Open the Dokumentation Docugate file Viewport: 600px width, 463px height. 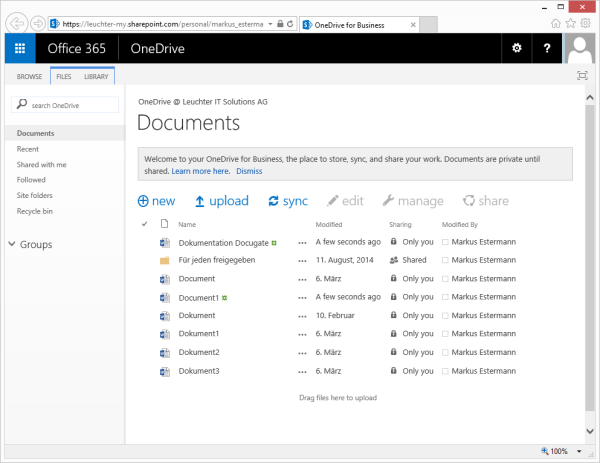tap(223, 243)
